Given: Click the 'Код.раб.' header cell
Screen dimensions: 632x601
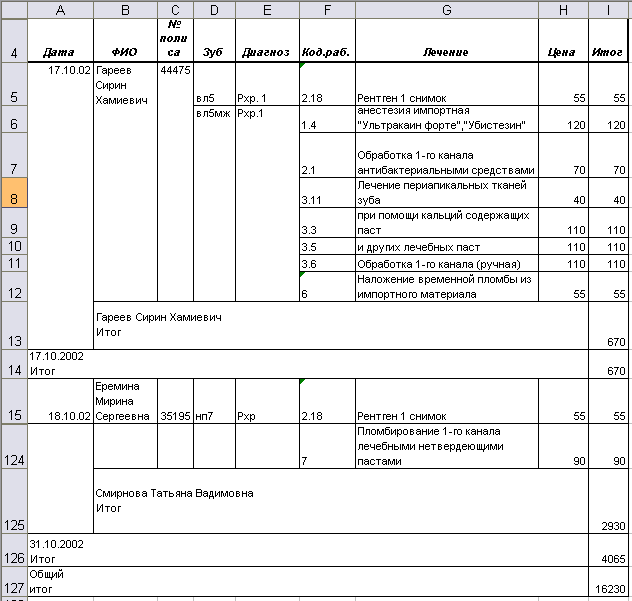Looking at the screenshot, I should point(327,40).
